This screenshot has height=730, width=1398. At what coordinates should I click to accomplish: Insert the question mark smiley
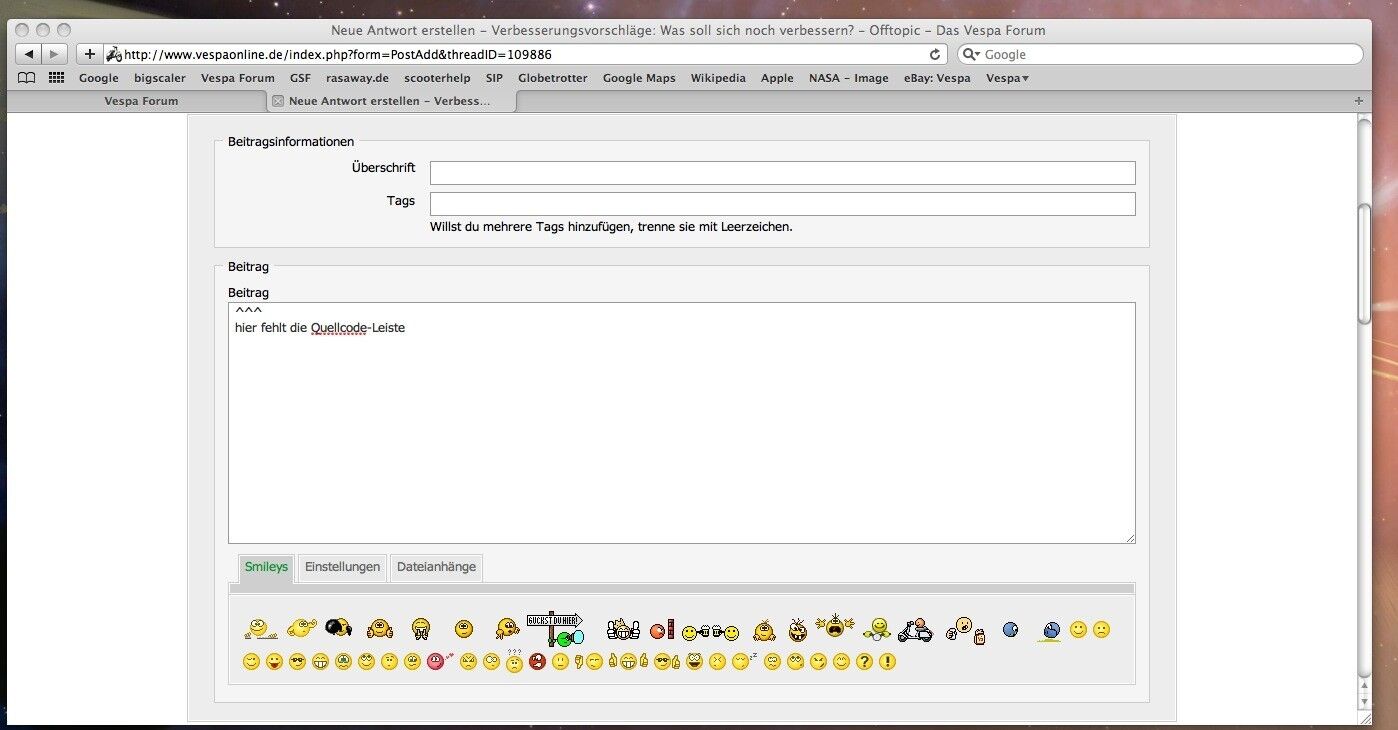pyautogui.click(x=865, y=662)
